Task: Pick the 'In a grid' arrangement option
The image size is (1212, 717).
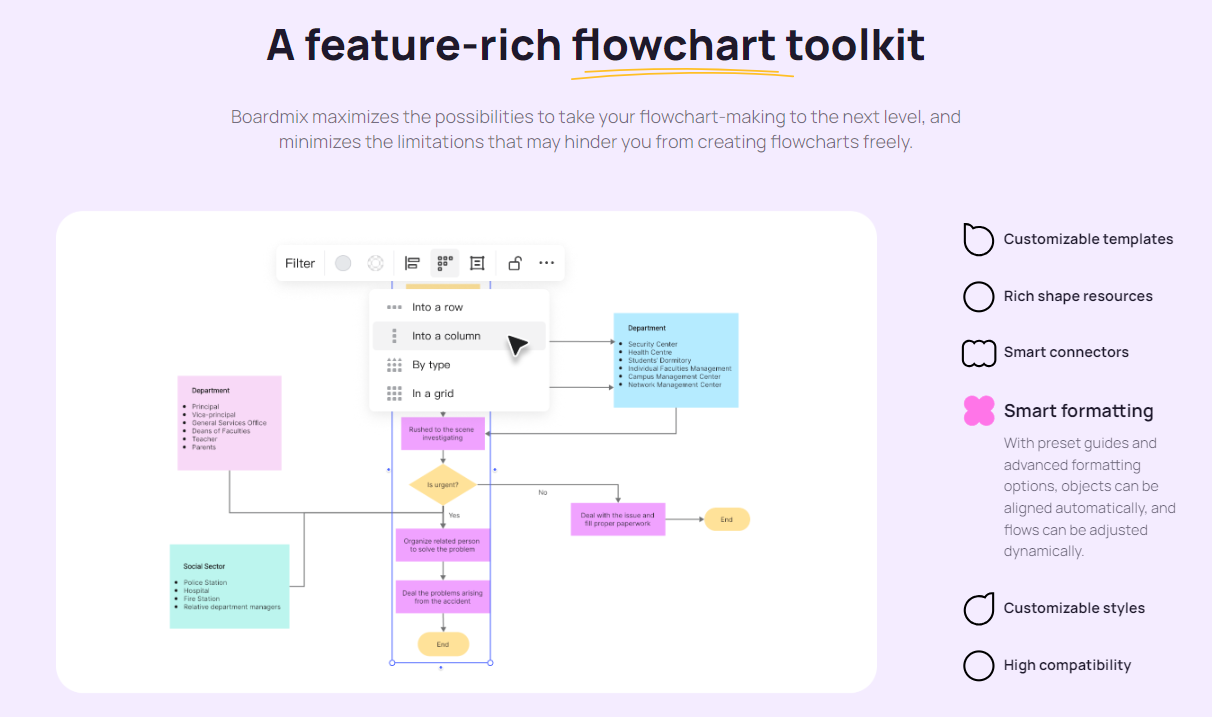Action: click(459, 393)
